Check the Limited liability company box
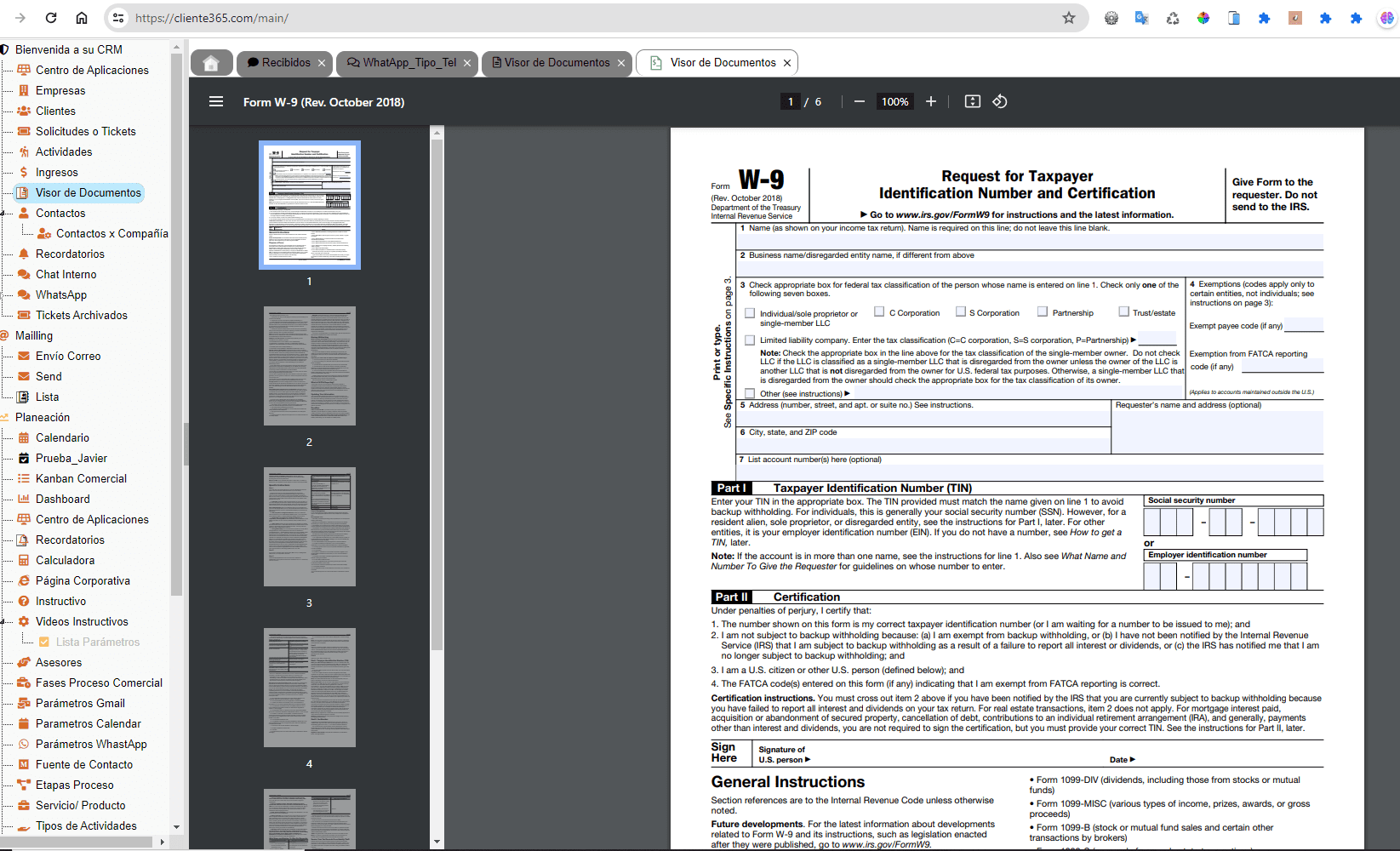Viewport: 1400px width, 851px height. 750,340
